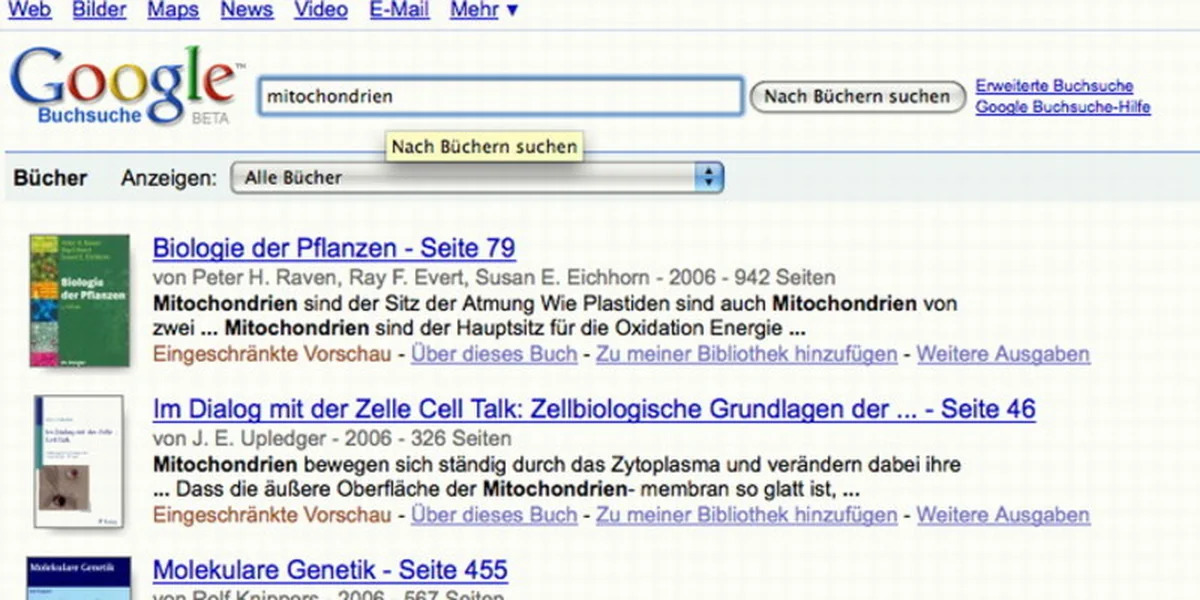Click the mitochondrien search field
This screenshot has height=600, width=1200.
pos(500,97)
